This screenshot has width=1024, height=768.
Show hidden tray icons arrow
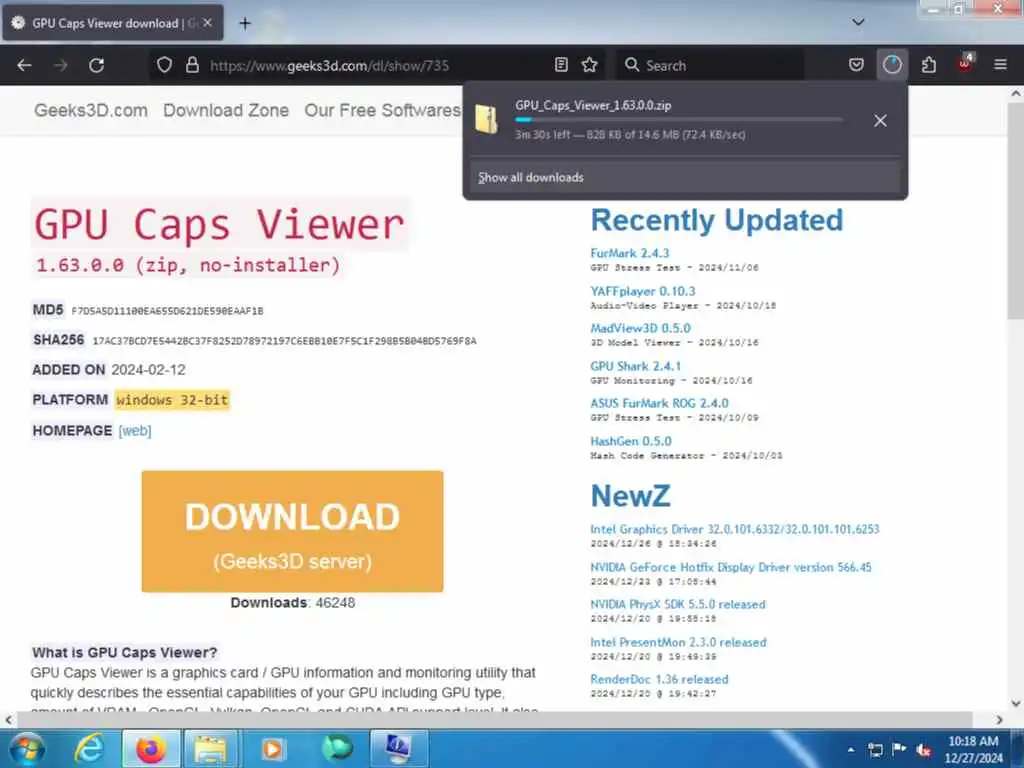point(850,750)
